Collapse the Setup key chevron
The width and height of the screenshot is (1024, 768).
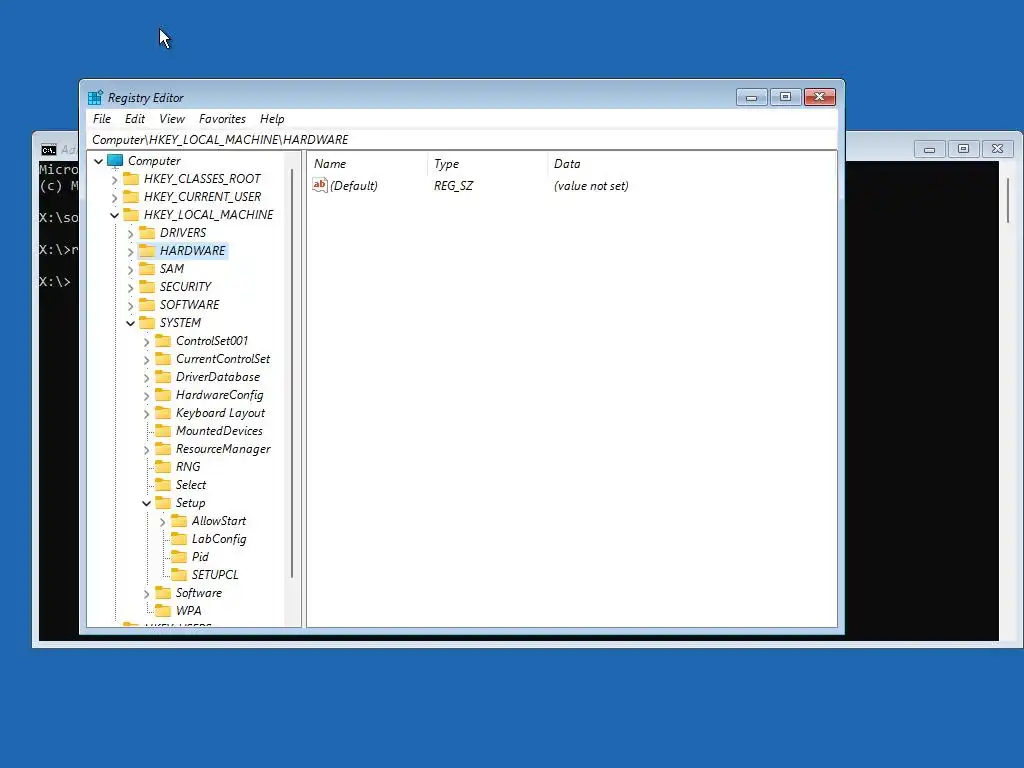(147, 504)
